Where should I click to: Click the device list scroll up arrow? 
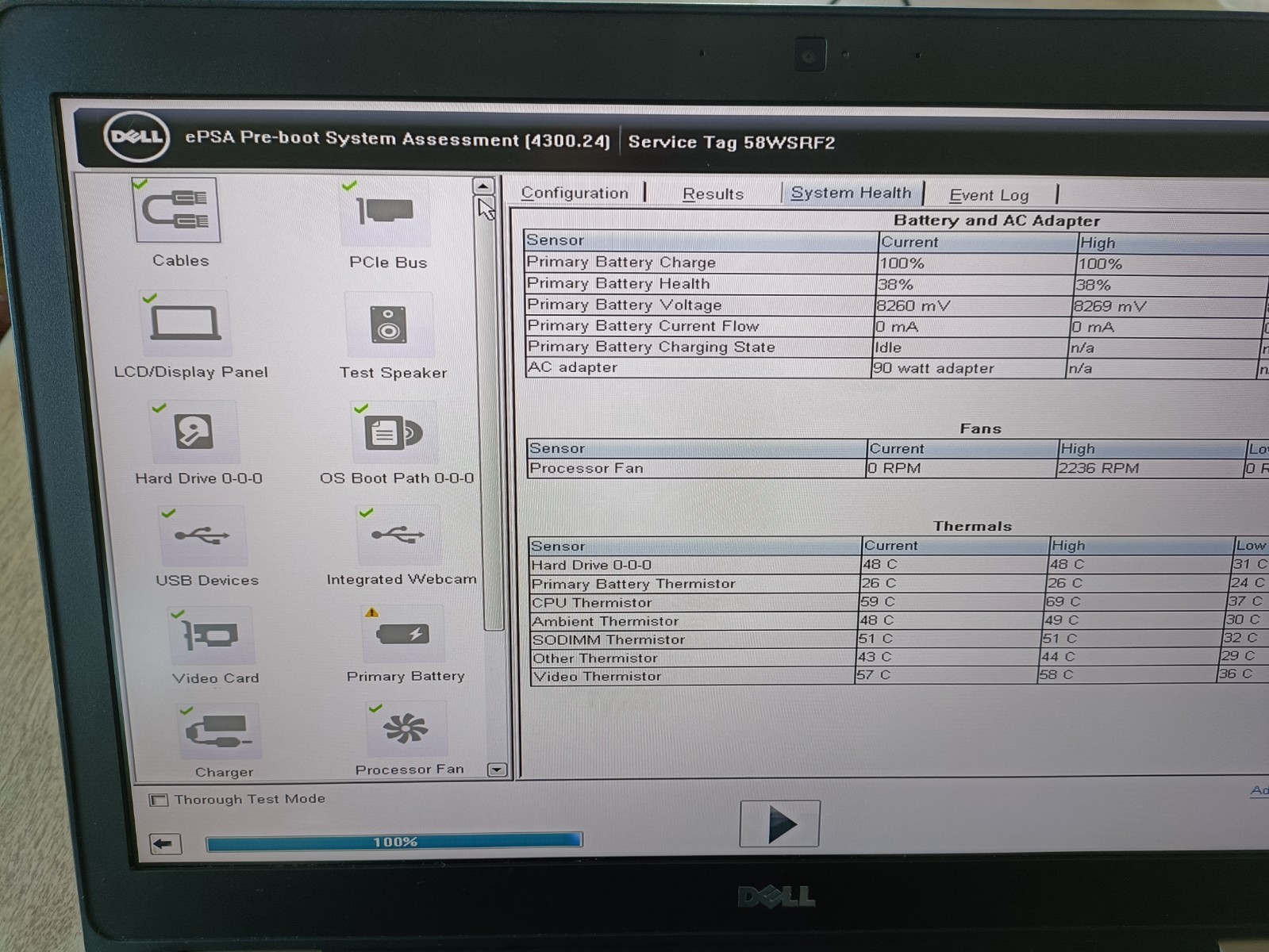point(483,186)
